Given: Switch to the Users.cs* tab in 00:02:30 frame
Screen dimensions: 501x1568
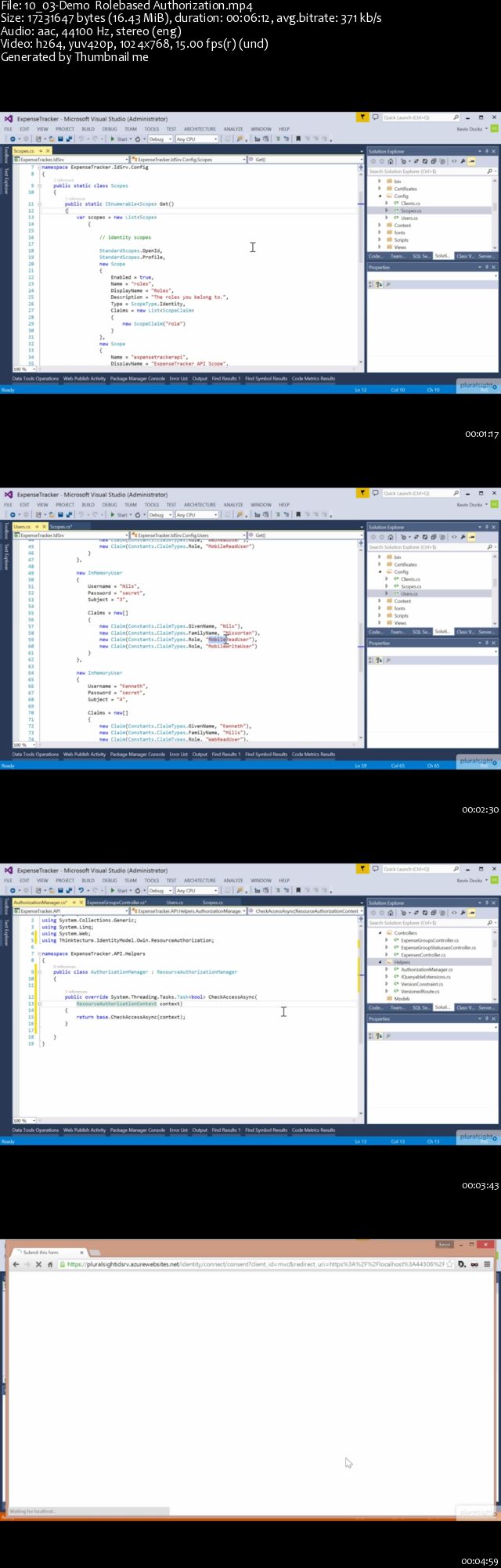Looking at the screenshot, I should (x=22, y=527).
